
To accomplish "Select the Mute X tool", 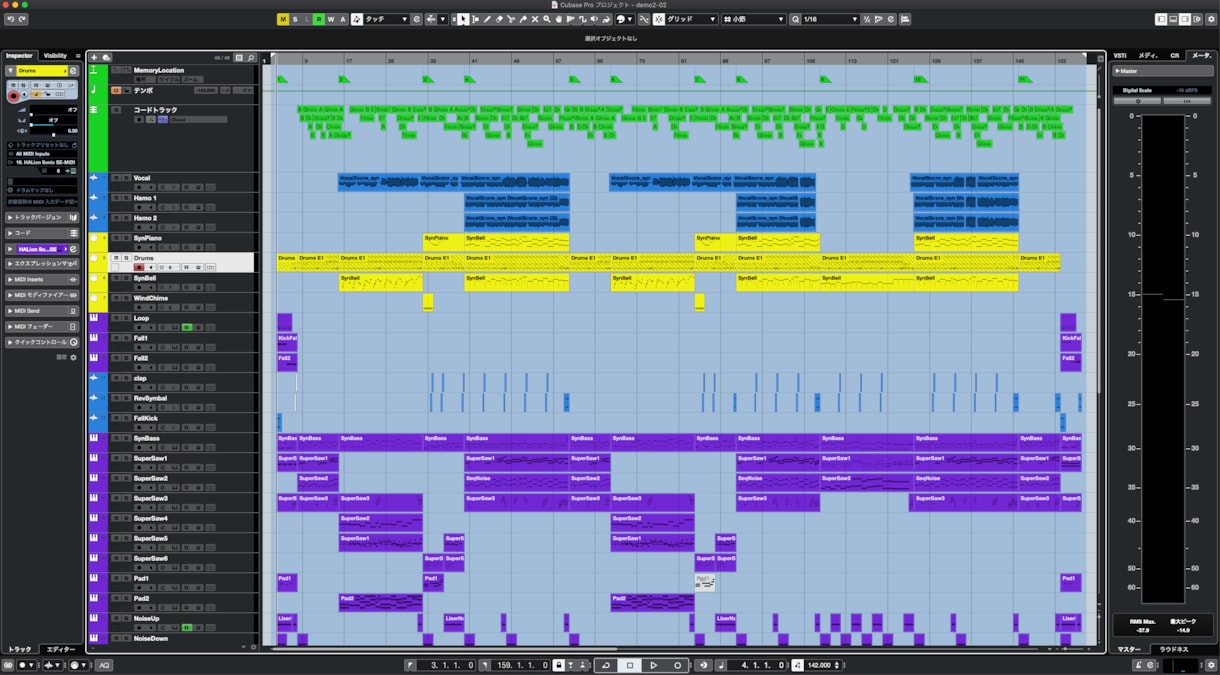I will point(535,19).
